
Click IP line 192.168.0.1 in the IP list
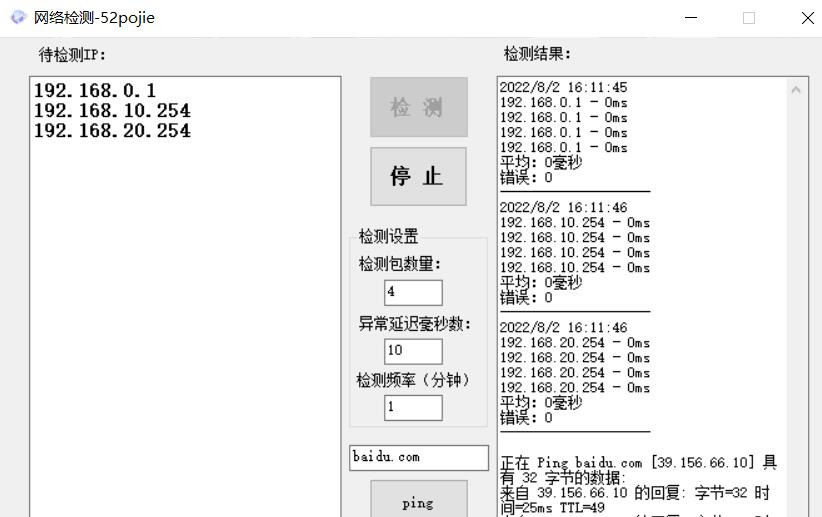[95, 91]
